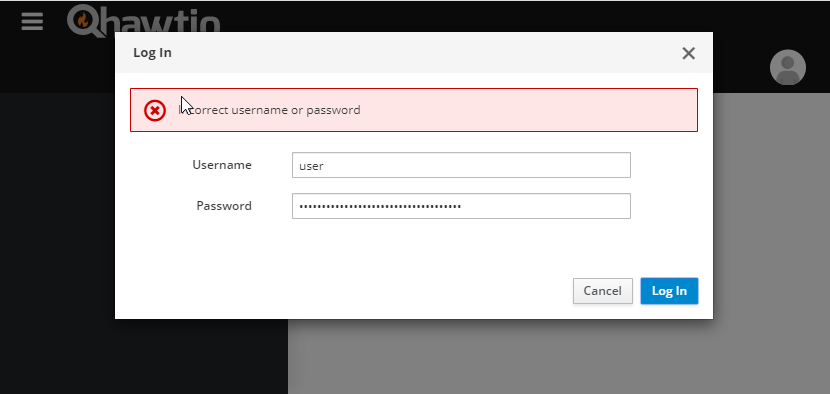This screenshot has width=830, height=394.
Task: Click the Password label
Action: pyautogui.click(x=224, y=205)
